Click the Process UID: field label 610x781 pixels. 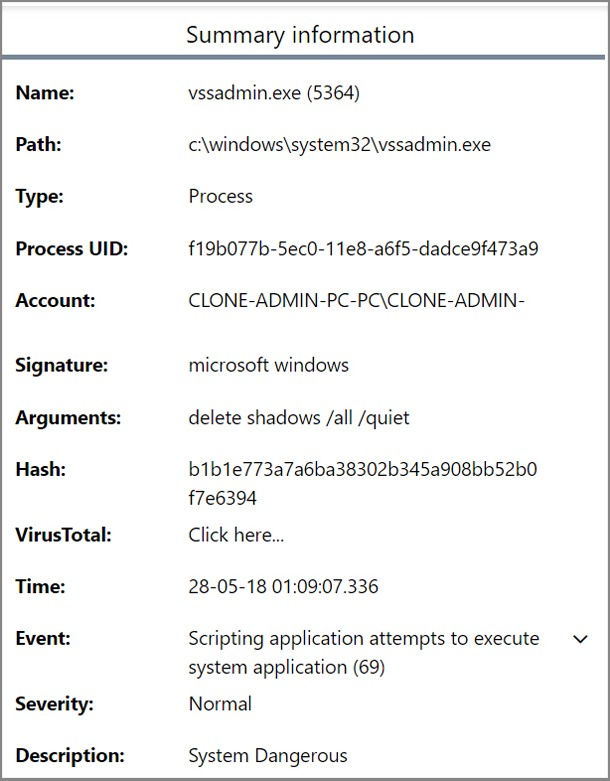point(72,249)
